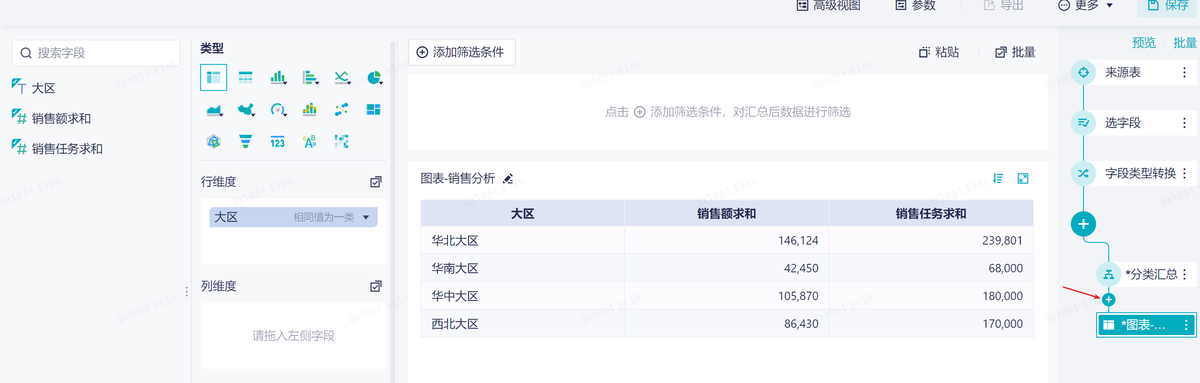Open the more options of 字段类型转换 step

pos(1185,173)
